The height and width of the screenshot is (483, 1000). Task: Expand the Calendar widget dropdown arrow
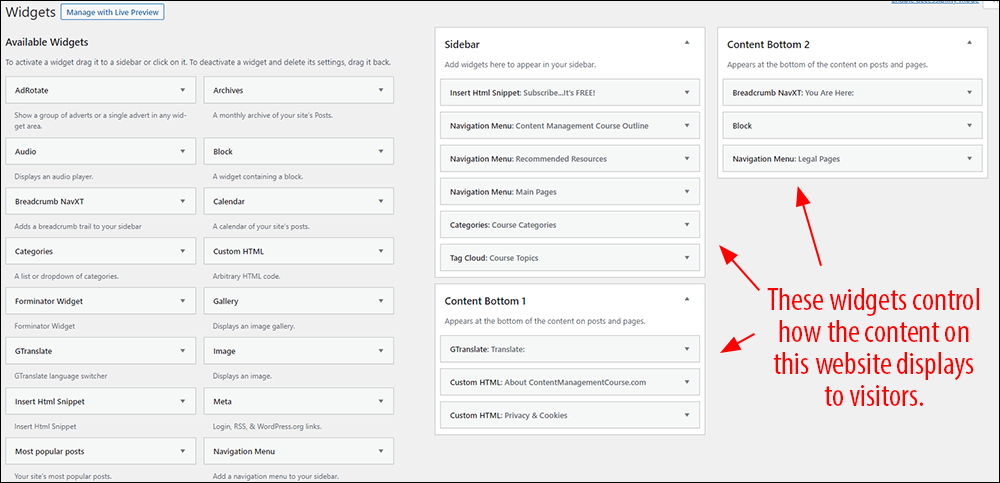point(381,201)
